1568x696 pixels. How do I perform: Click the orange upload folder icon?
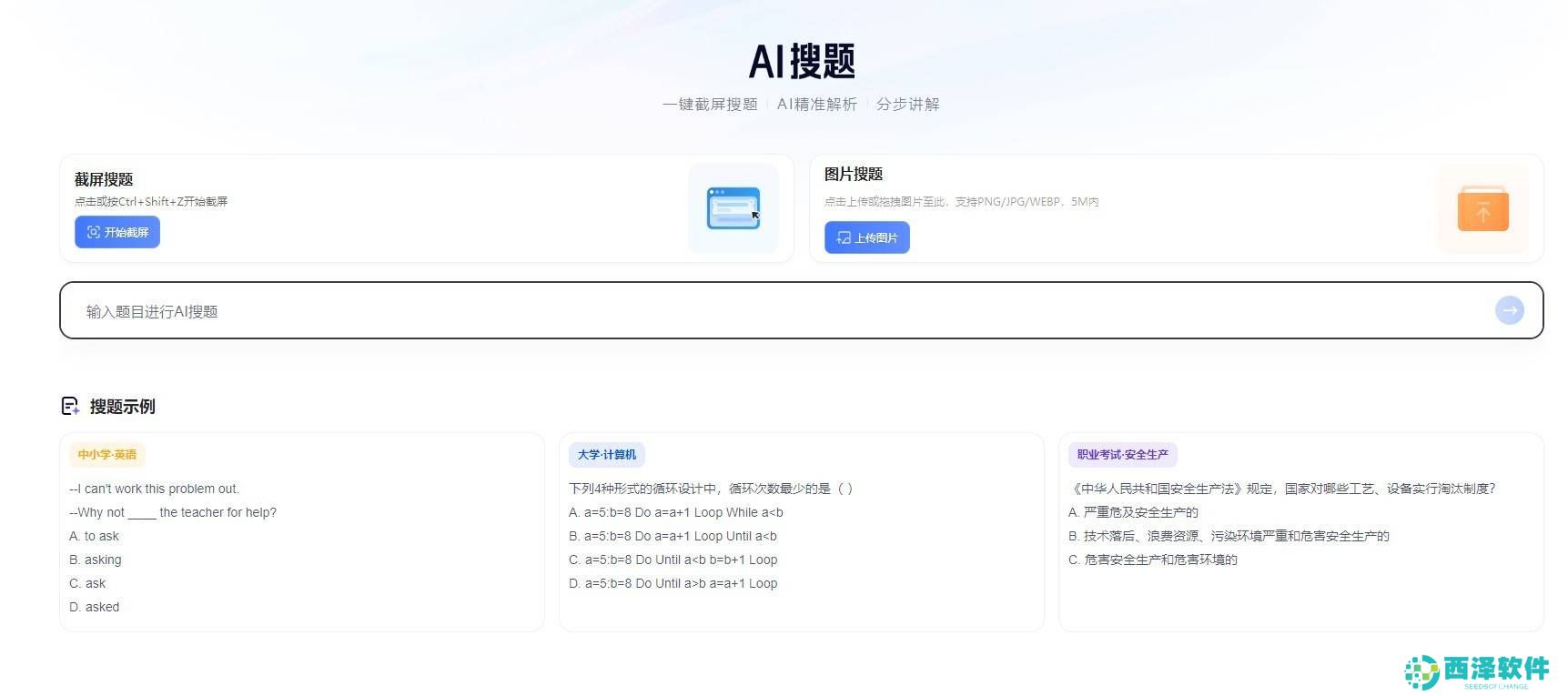coord(1483,208)
